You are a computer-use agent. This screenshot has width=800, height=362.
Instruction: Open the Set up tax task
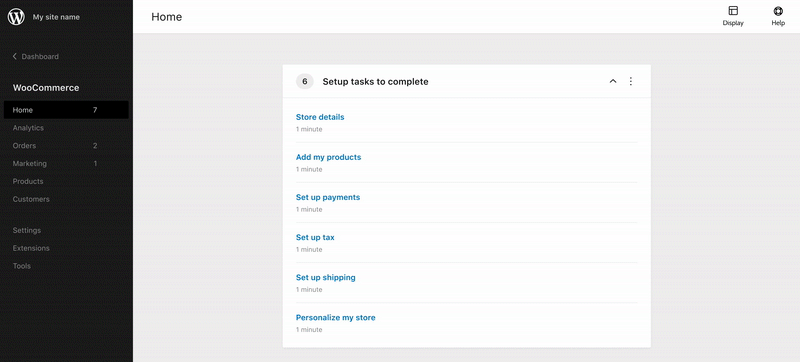pos(315,237)
